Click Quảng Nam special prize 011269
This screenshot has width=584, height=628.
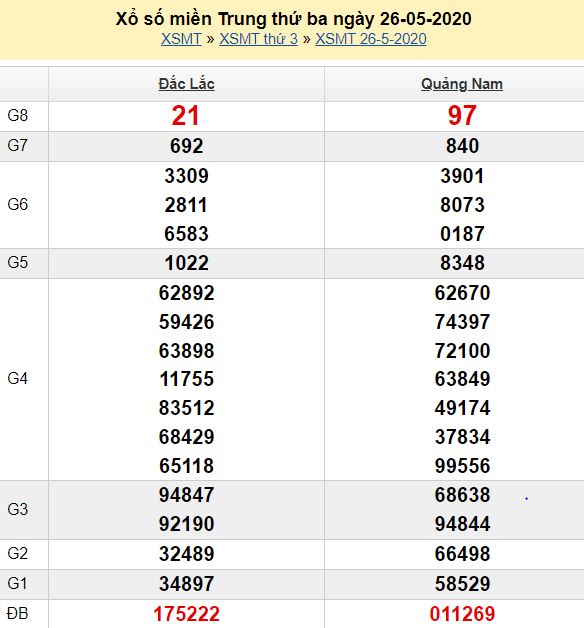coord(462,614)
